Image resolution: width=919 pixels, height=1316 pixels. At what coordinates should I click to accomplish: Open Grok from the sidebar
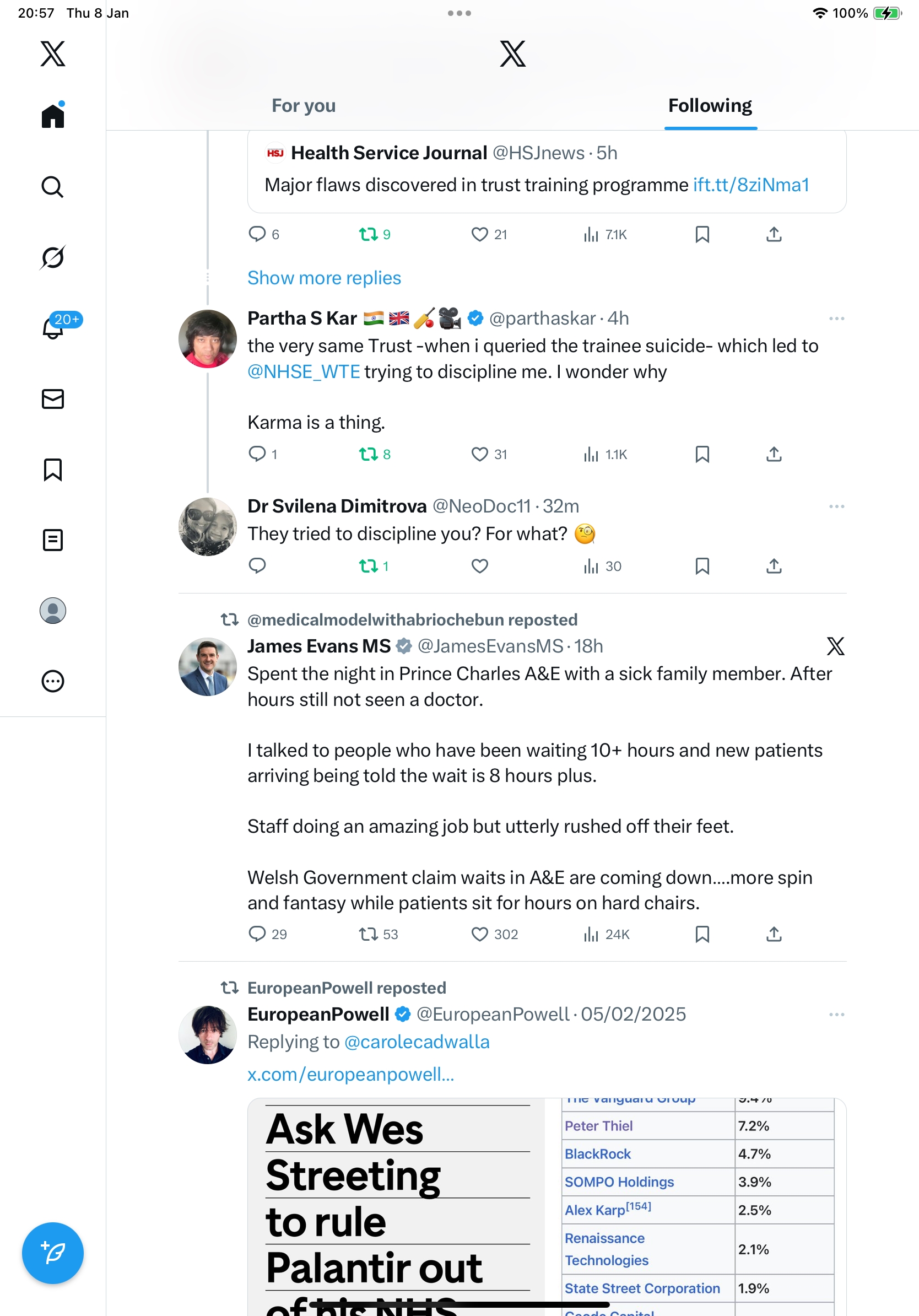coord(52,257)
